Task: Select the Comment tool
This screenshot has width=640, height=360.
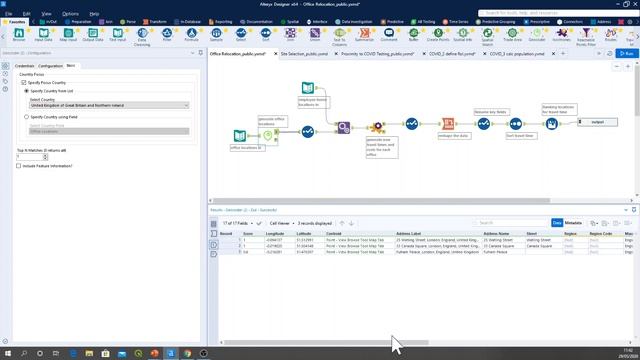Action: [x=389, y=34]
